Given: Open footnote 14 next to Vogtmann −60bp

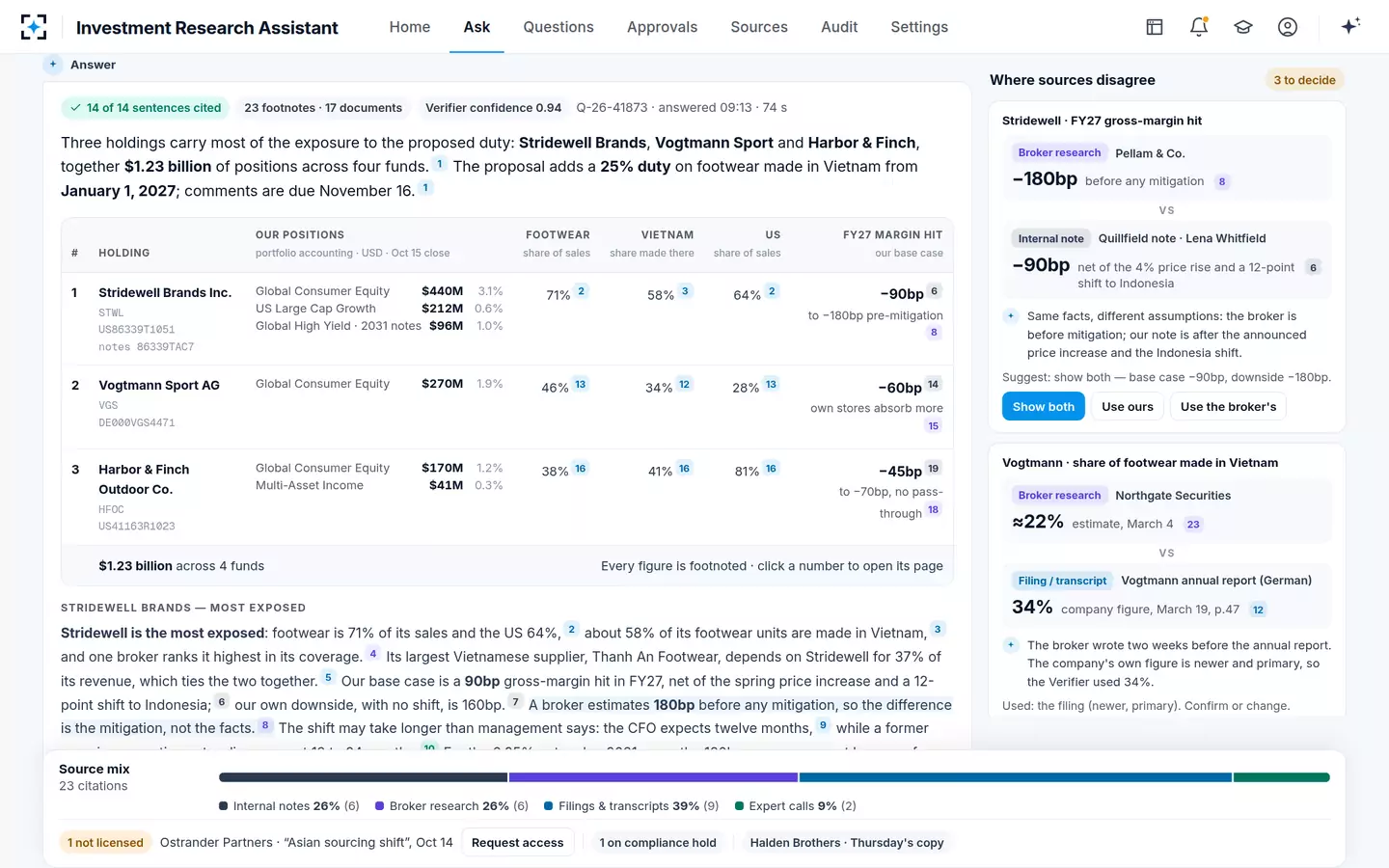Looking at the screenshot, I should point(933,385).
